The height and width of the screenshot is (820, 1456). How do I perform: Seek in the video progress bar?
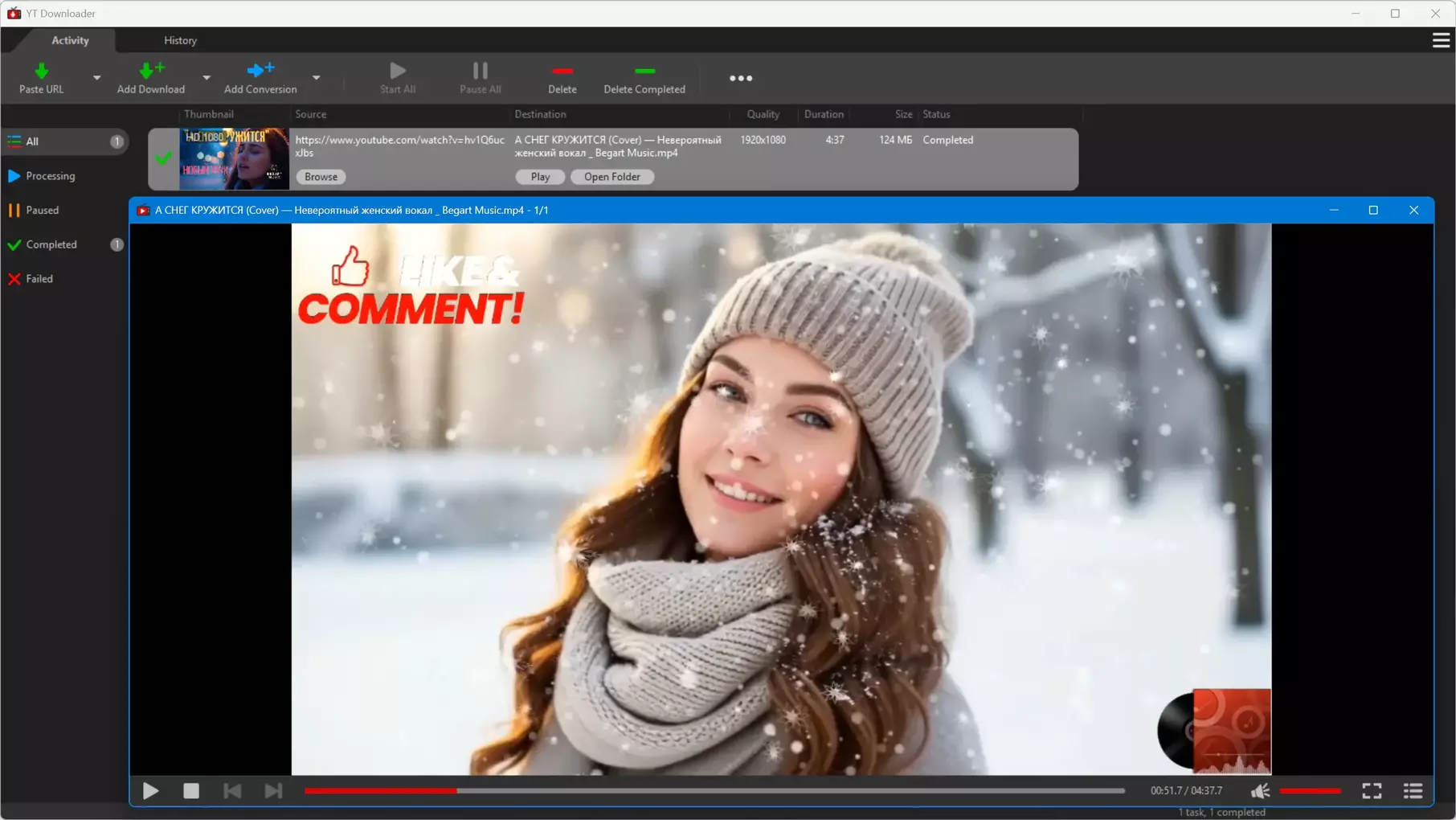tap(714, 791)
